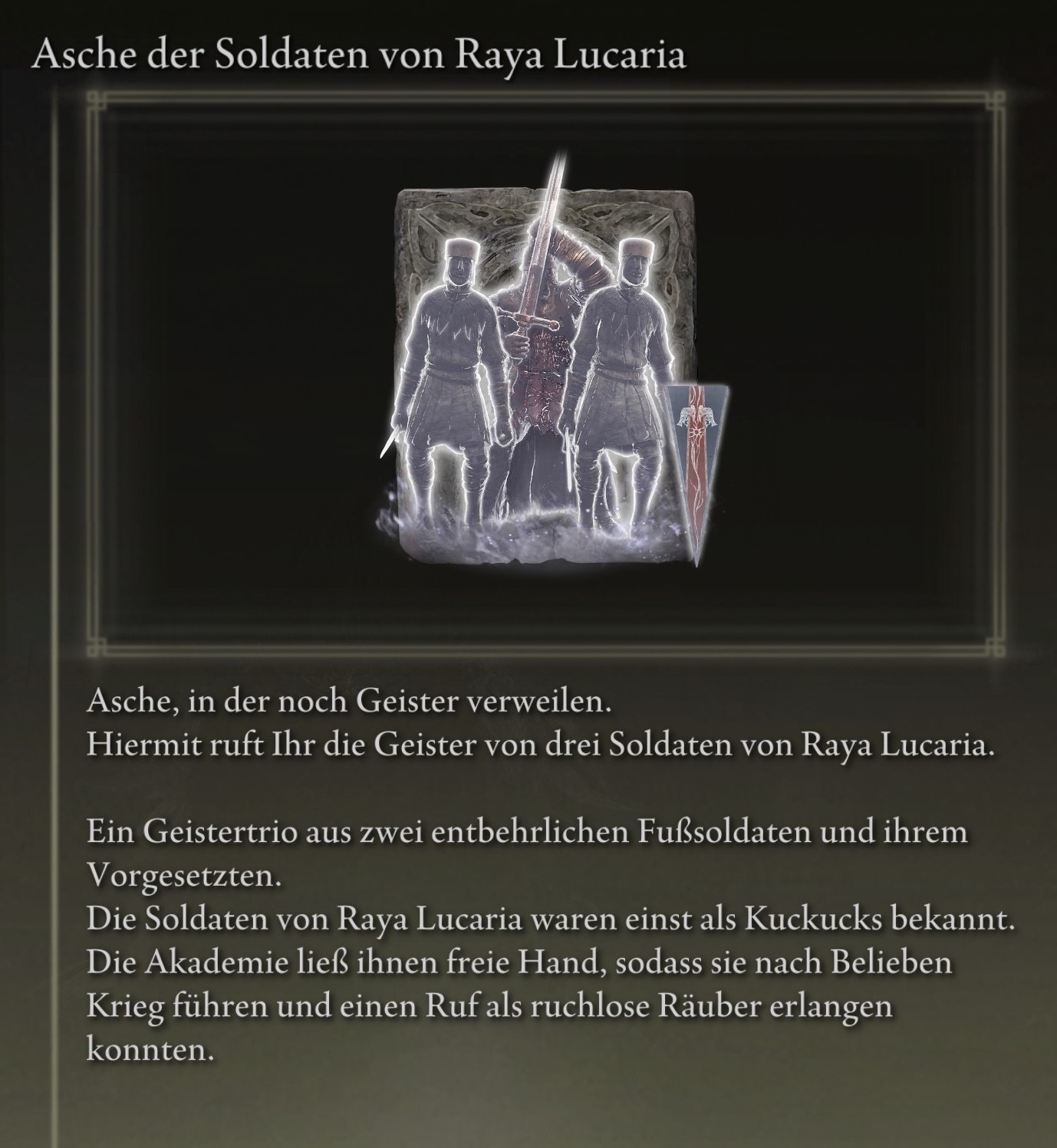The image size is (1057, 1148).
Task: Click the line starting with 'Ein Geistertrio'
Action: (x=527, y=832)
